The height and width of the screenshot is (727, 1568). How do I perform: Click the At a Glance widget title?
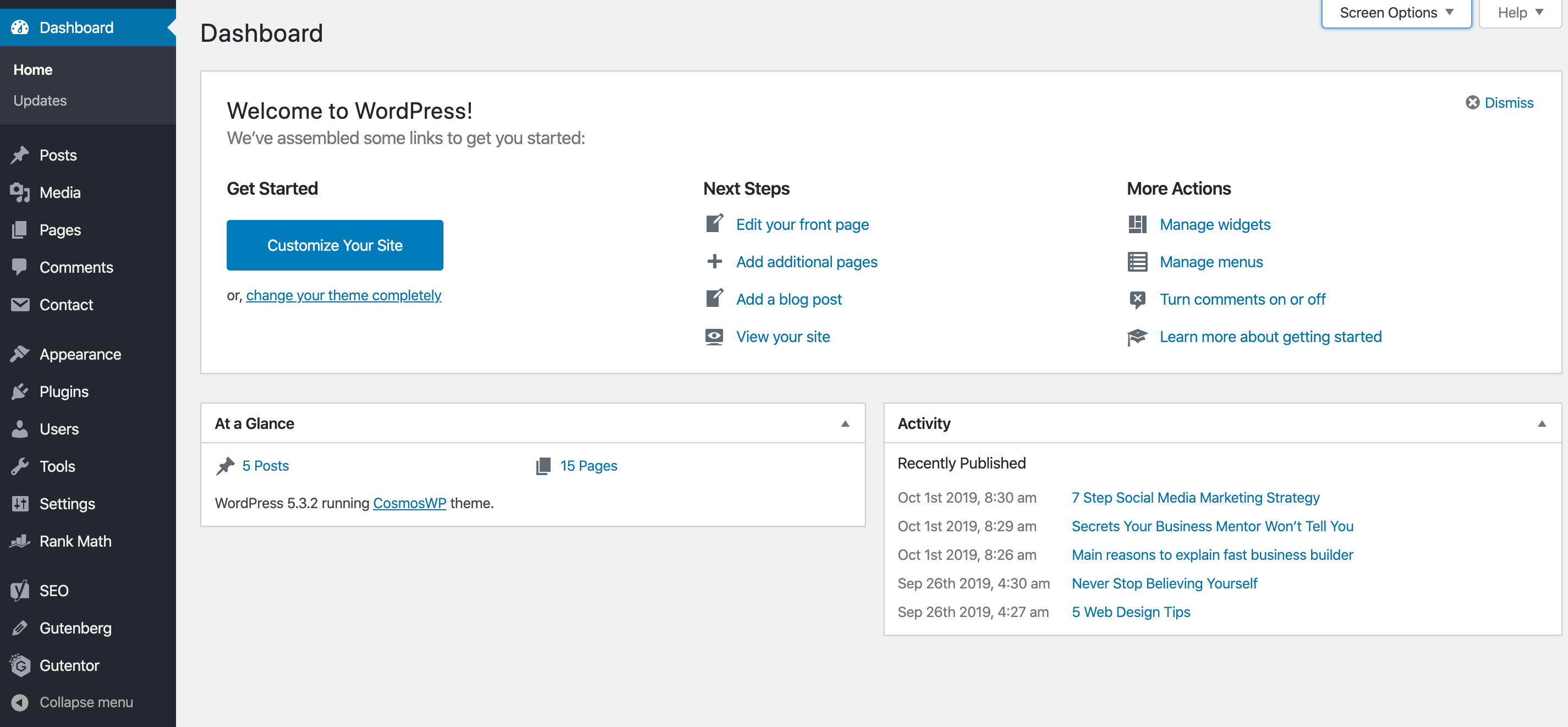tap(254, 423)
